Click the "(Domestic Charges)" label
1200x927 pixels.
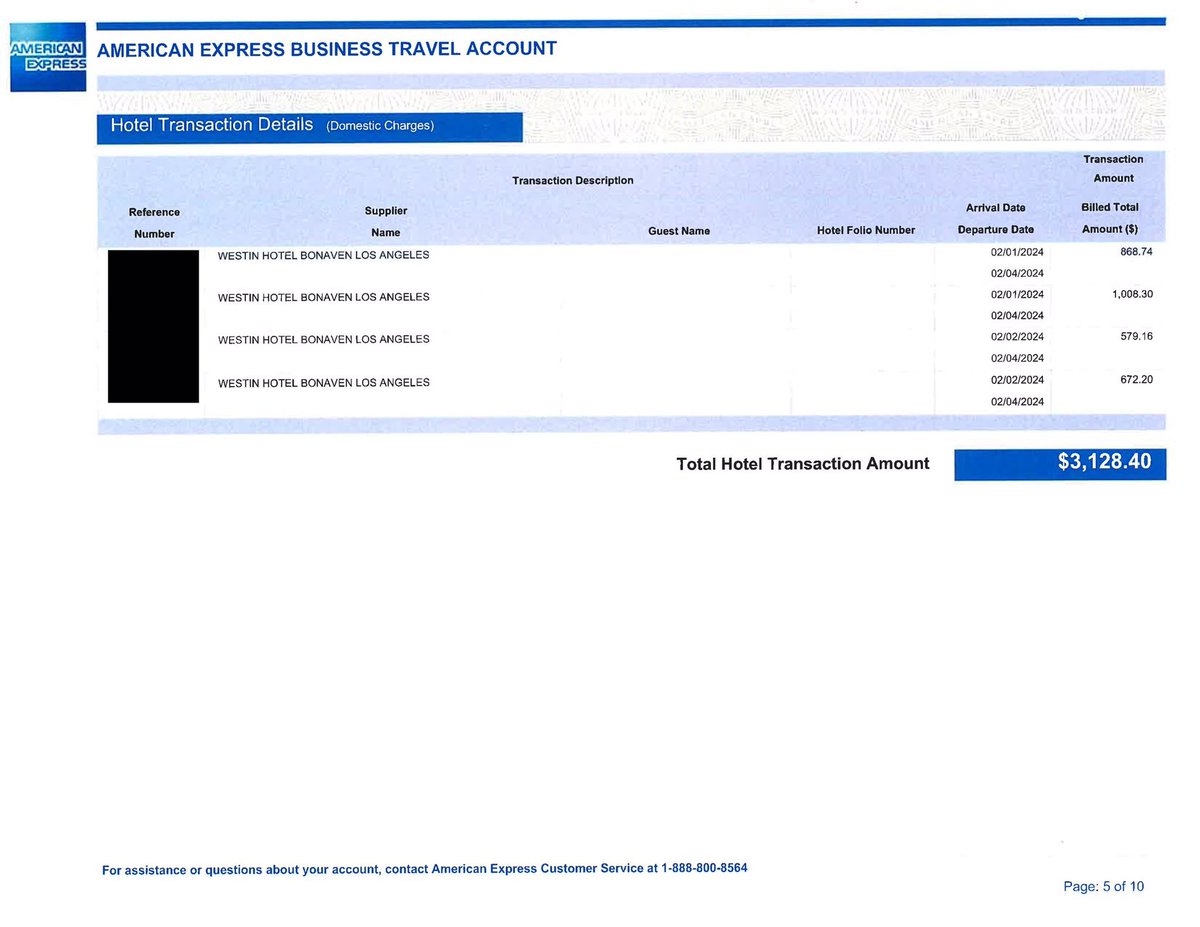coord(380,127)
